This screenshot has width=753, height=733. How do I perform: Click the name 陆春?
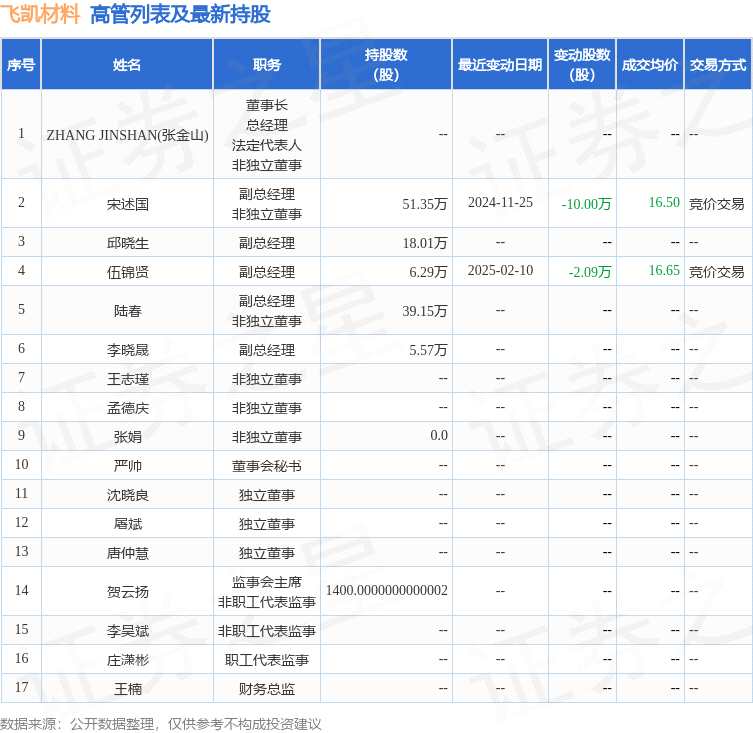128,311
